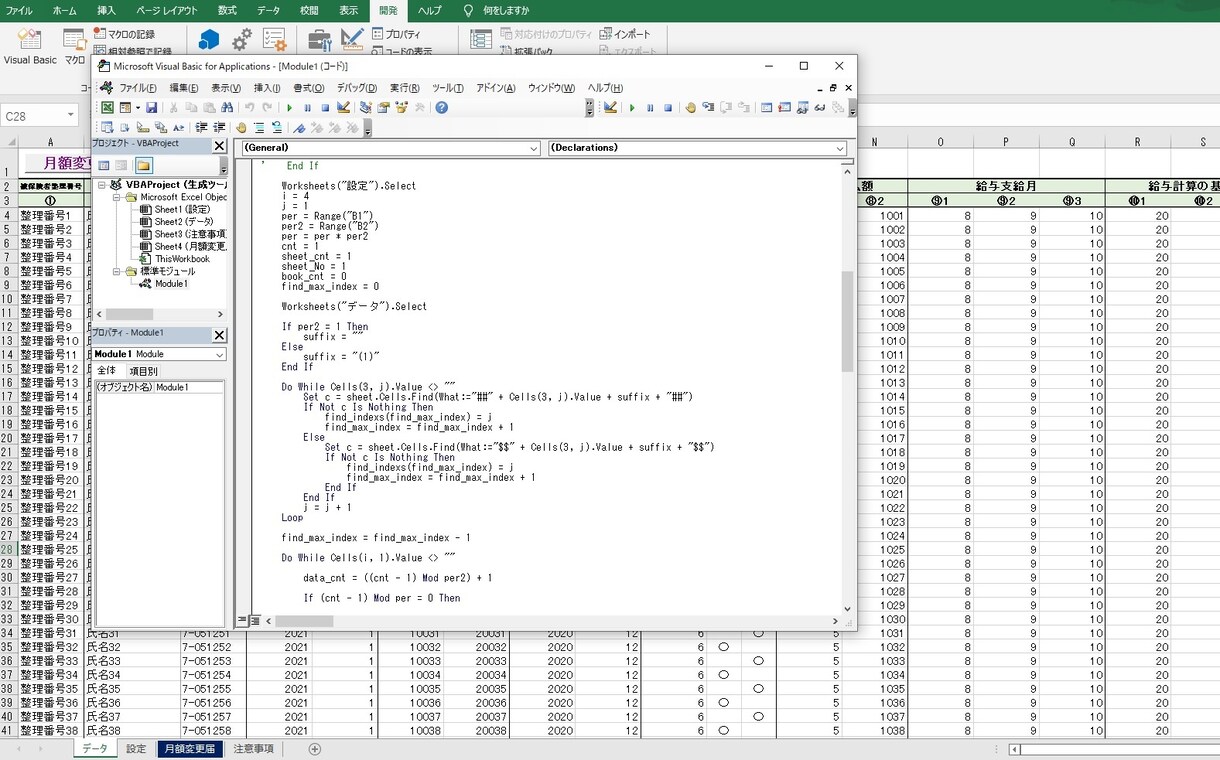
Task: Open the Properties Window toolbar icon
Action: tap(383, 108)
